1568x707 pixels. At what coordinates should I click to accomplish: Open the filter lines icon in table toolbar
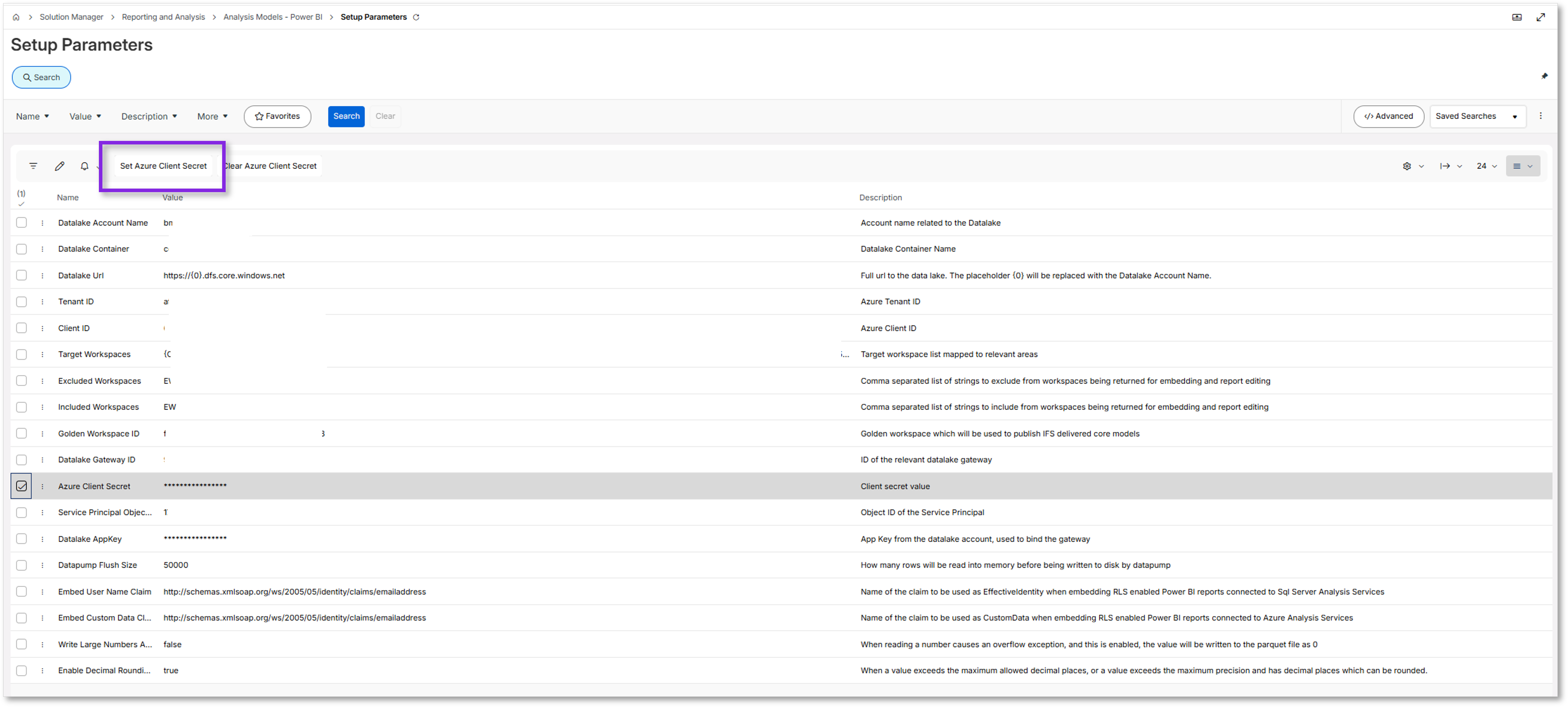coord(34,166)
